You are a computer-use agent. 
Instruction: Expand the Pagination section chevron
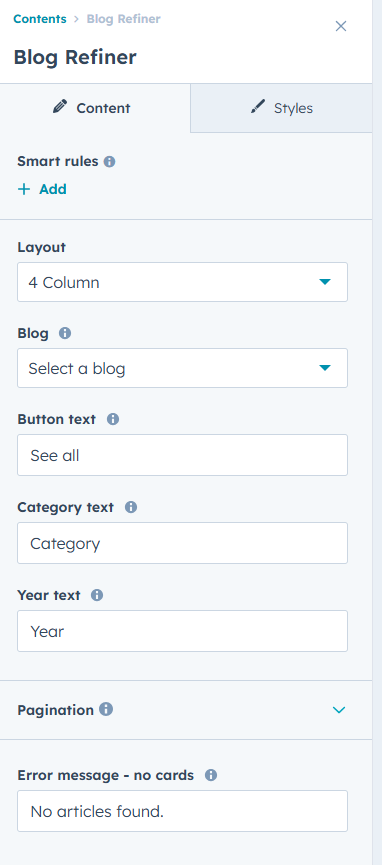[339, 710]
